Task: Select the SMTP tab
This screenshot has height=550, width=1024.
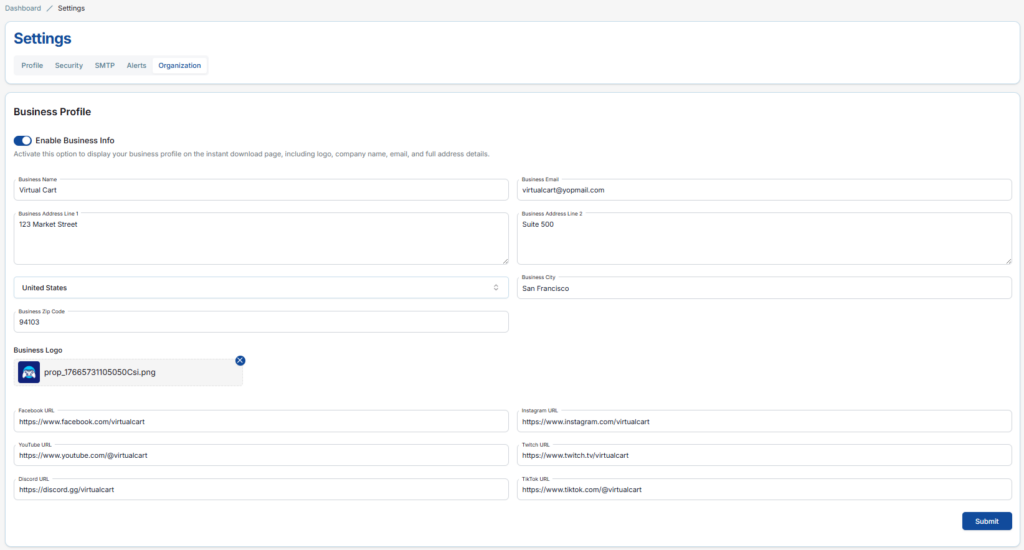Action: tap(105, 66)
